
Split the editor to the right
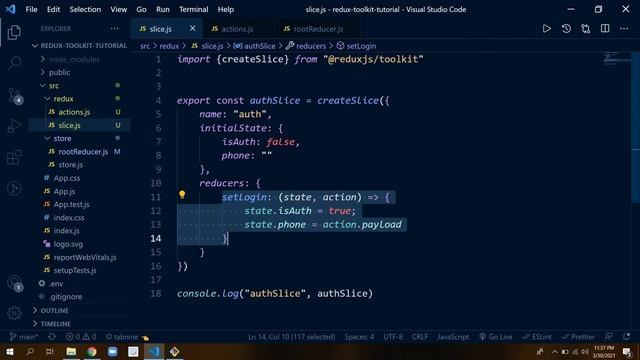[x=605, y=29]
